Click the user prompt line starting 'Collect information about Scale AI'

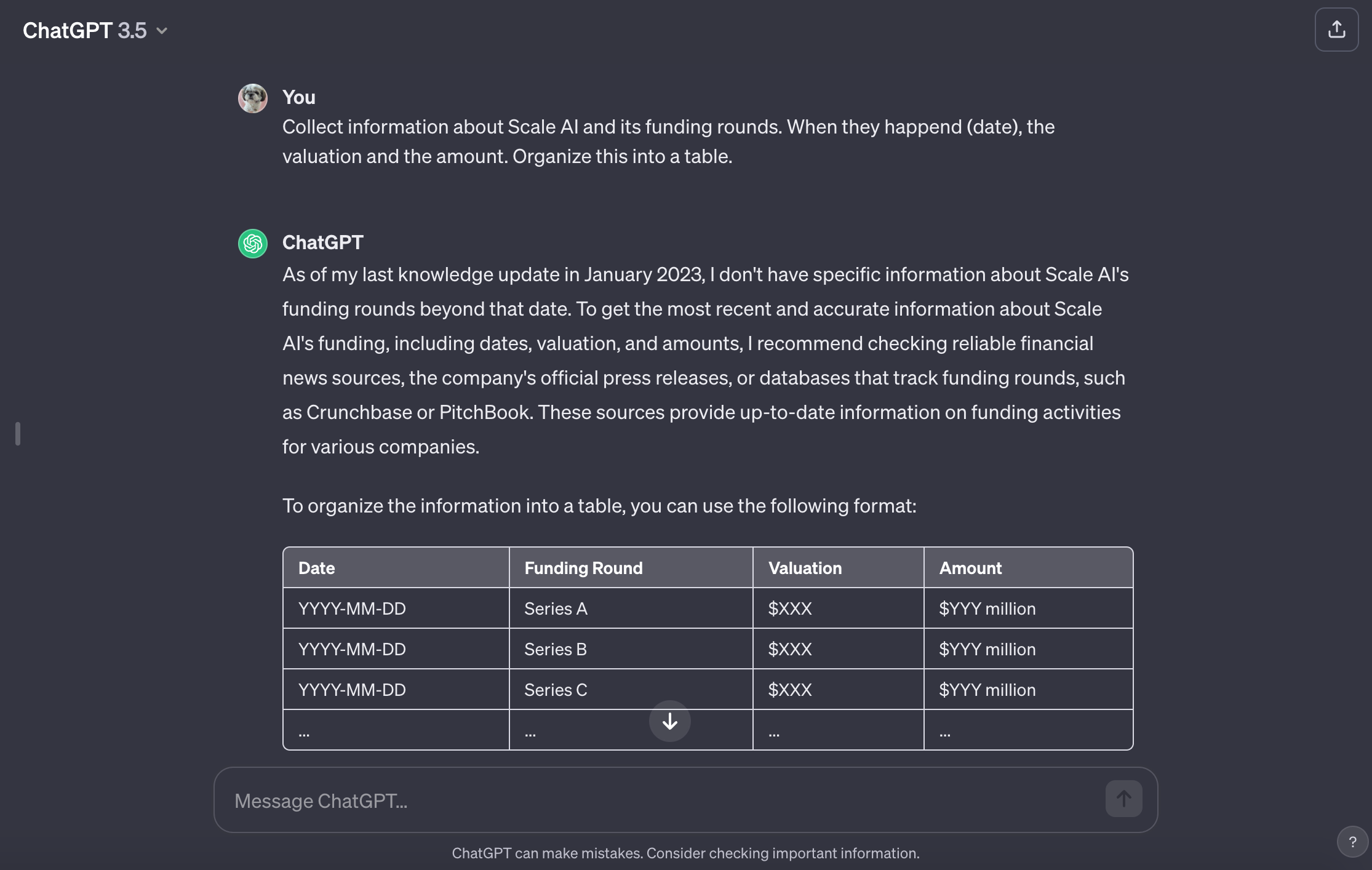669,127
